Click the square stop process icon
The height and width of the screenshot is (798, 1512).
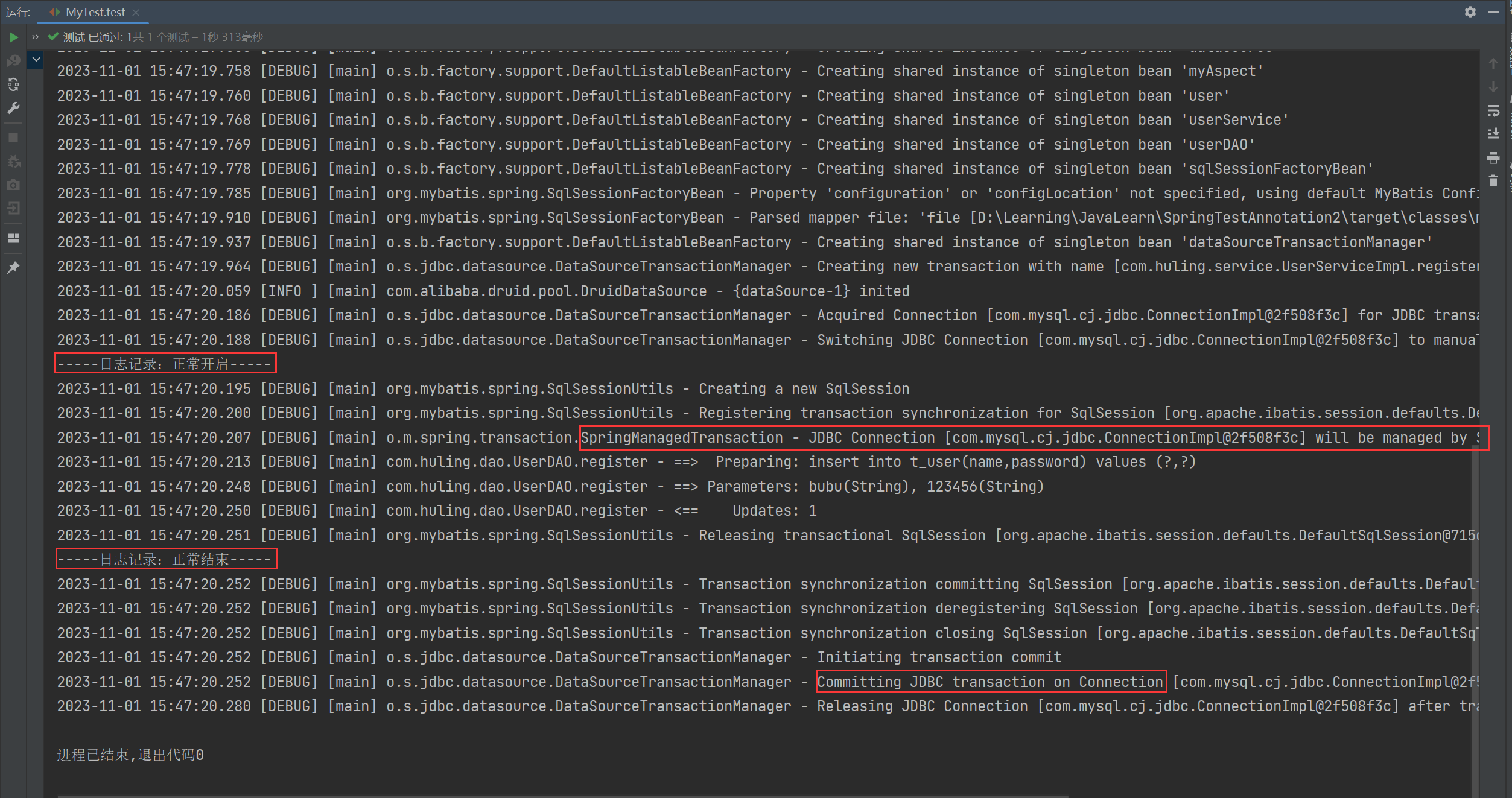(13, 138)
